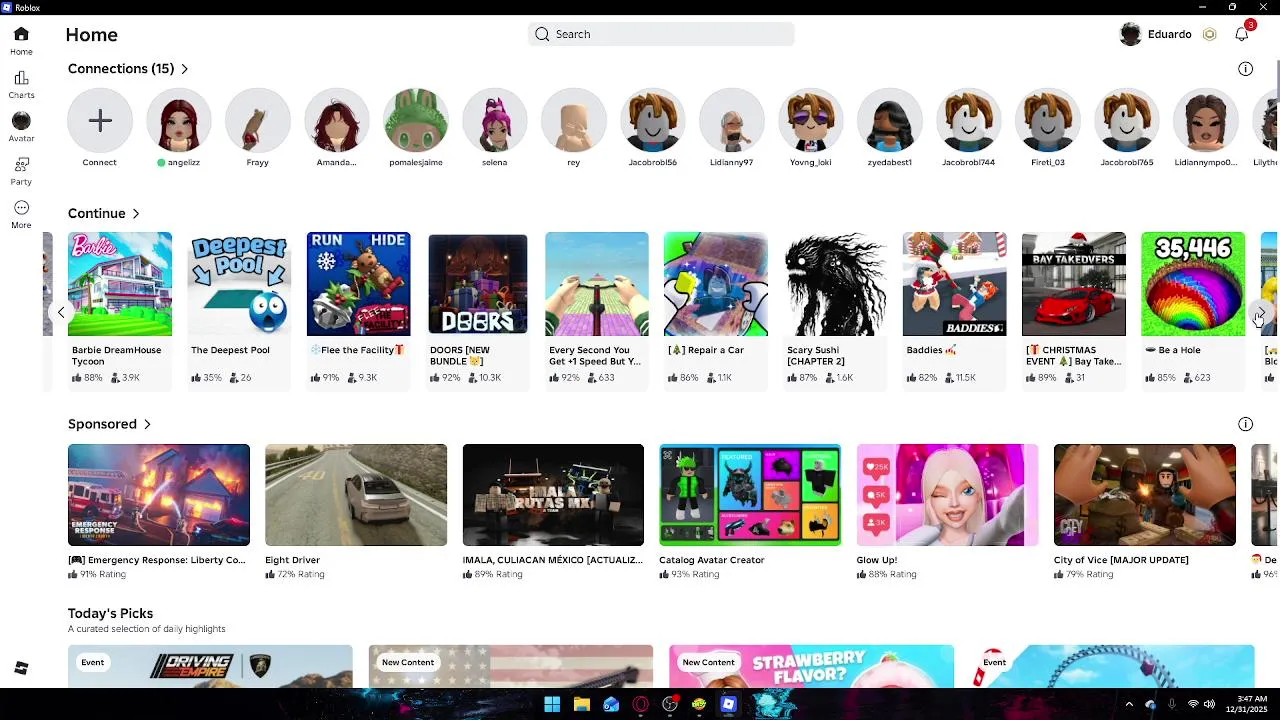The image size is (1280, 720).
Task: Open the Roblox taskbar icon
Action: tap(729, 704)
